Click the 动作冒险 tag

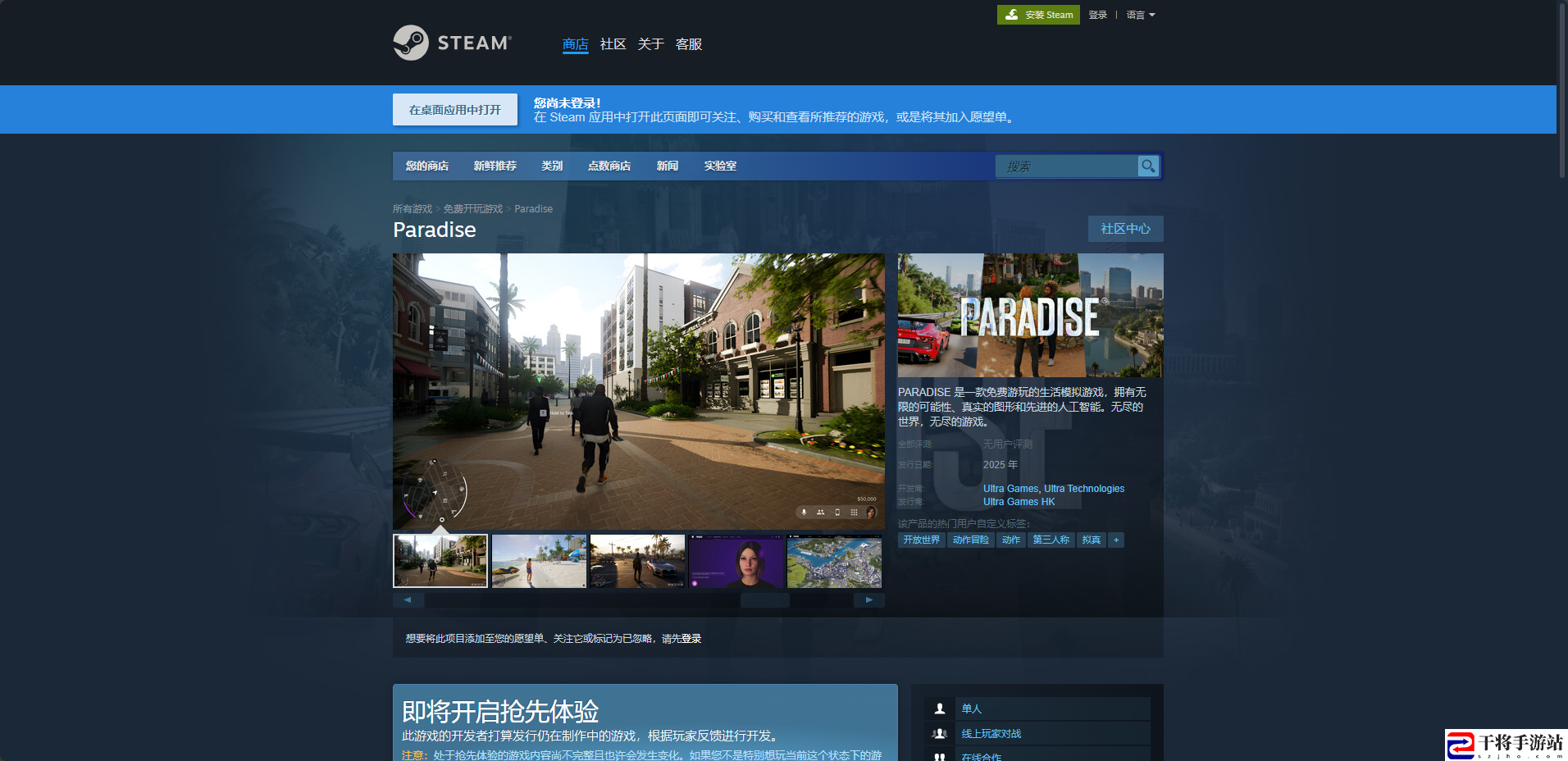pos(971,540)
